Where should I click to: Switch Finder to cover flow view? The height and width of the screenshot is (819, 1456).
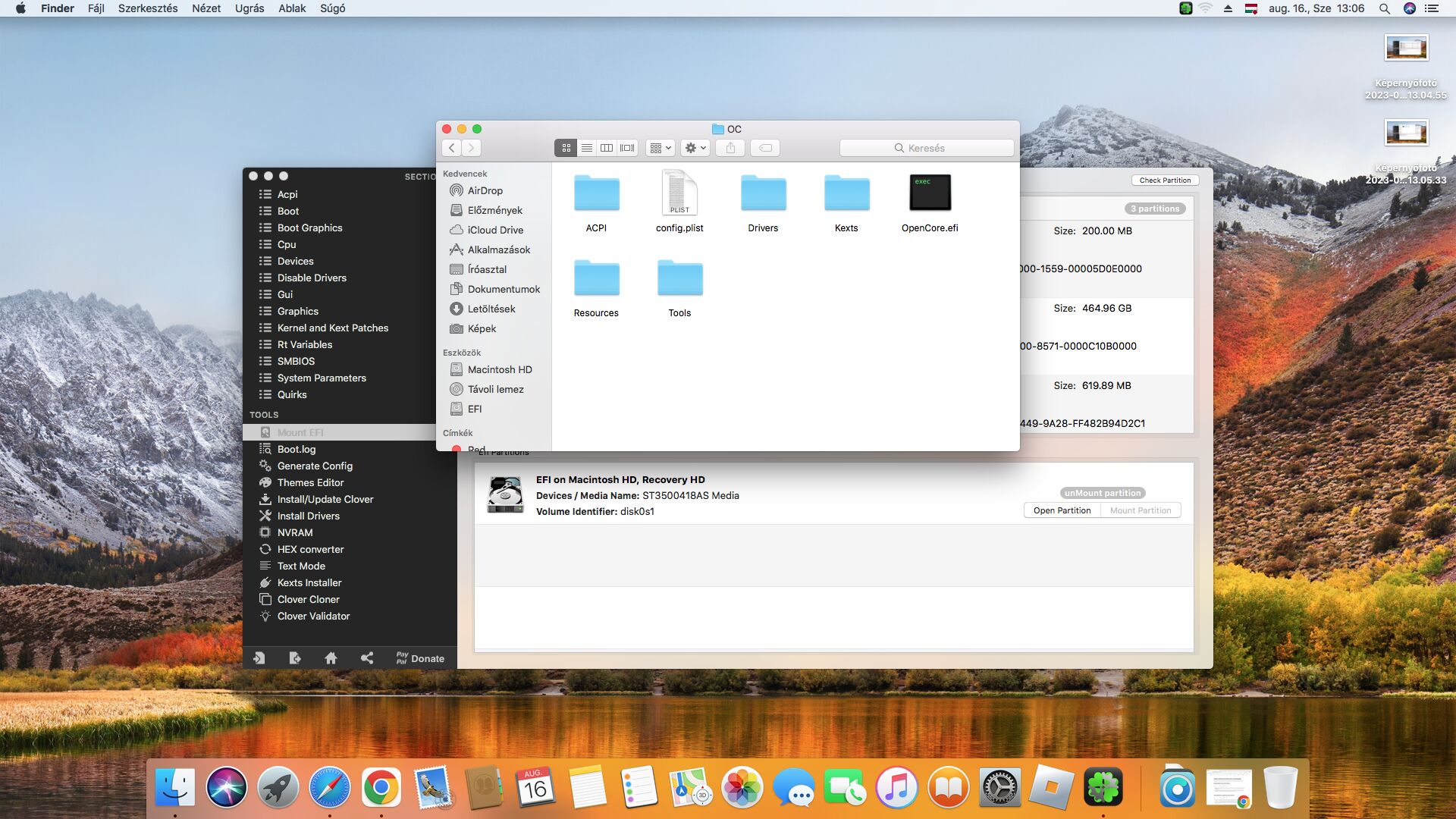[x=627, y=148]
